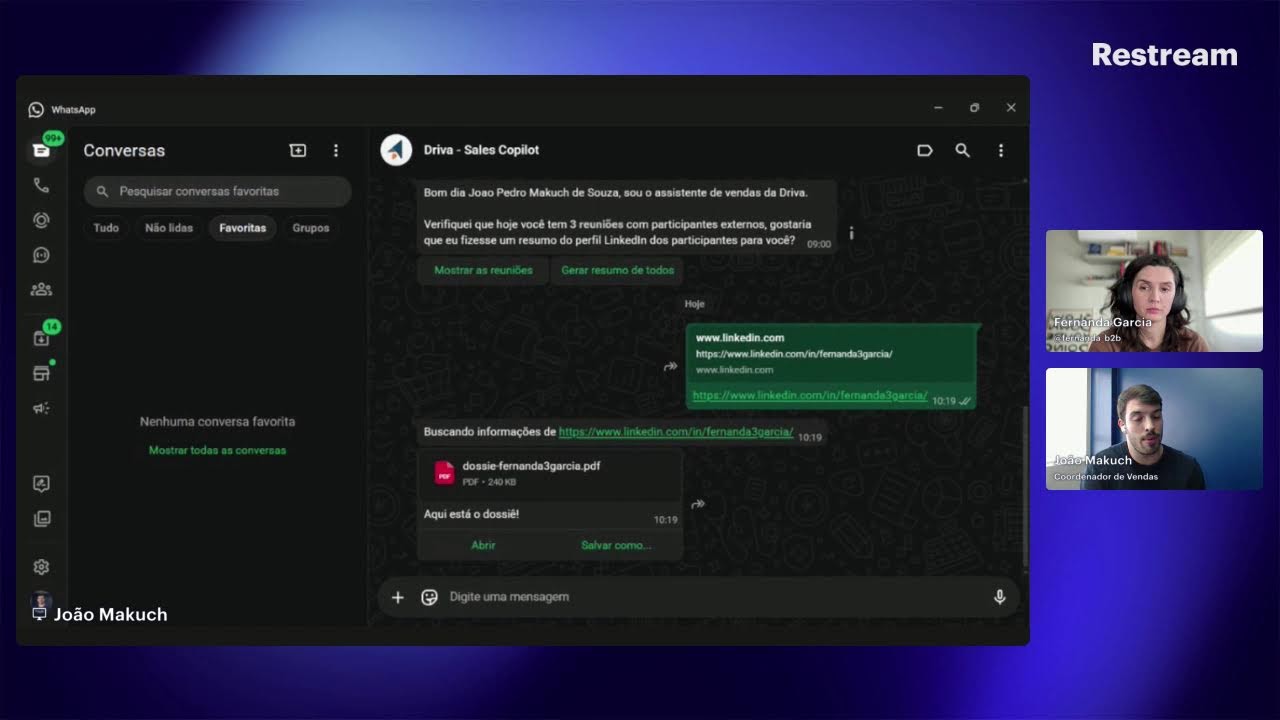This screenshot has height=720, width=1280.
Task: Click Salvar como... under the PDF
Action: (x=616, y=545)
